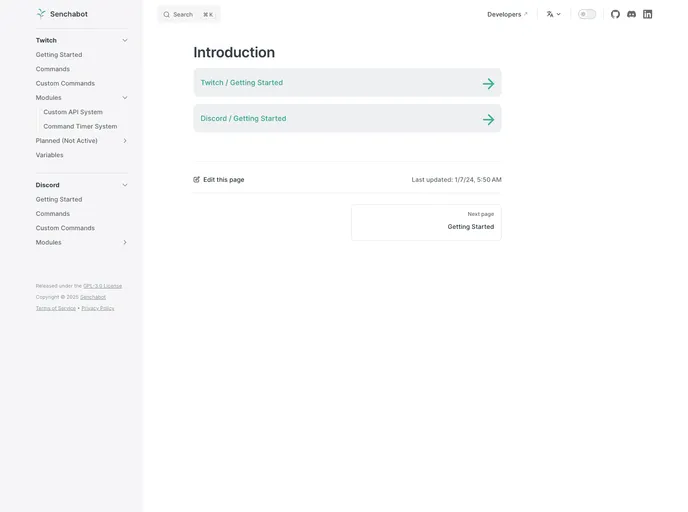Expand the Discord Modules chevron
Viewport: 688px width, 512px height.
[125, 242]
